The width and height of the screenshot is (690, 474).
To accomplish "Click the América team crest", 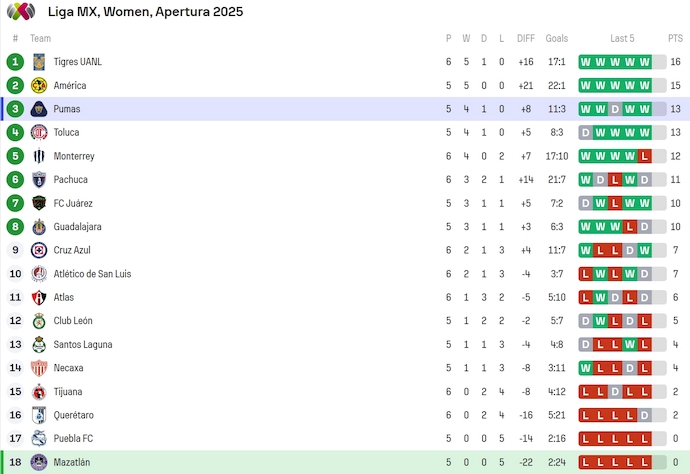I will tap(40, 86).
